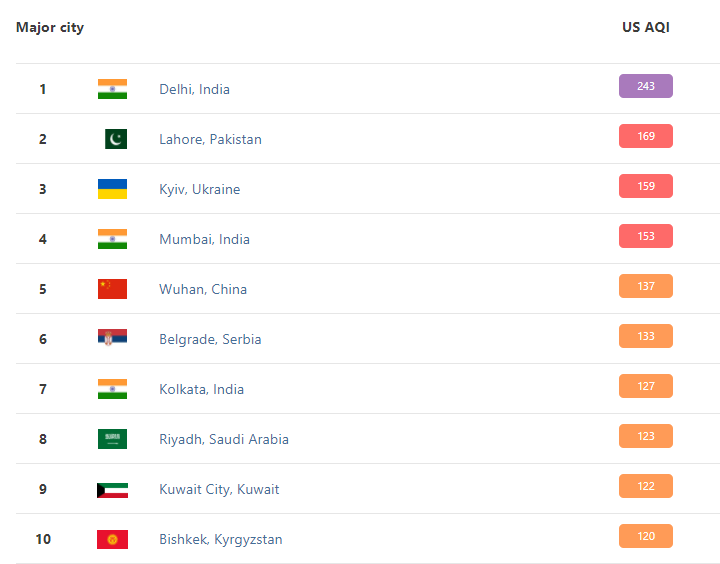Click the Major city column header
The width and height of the screenshot is (720, 564).
point(50,27)
